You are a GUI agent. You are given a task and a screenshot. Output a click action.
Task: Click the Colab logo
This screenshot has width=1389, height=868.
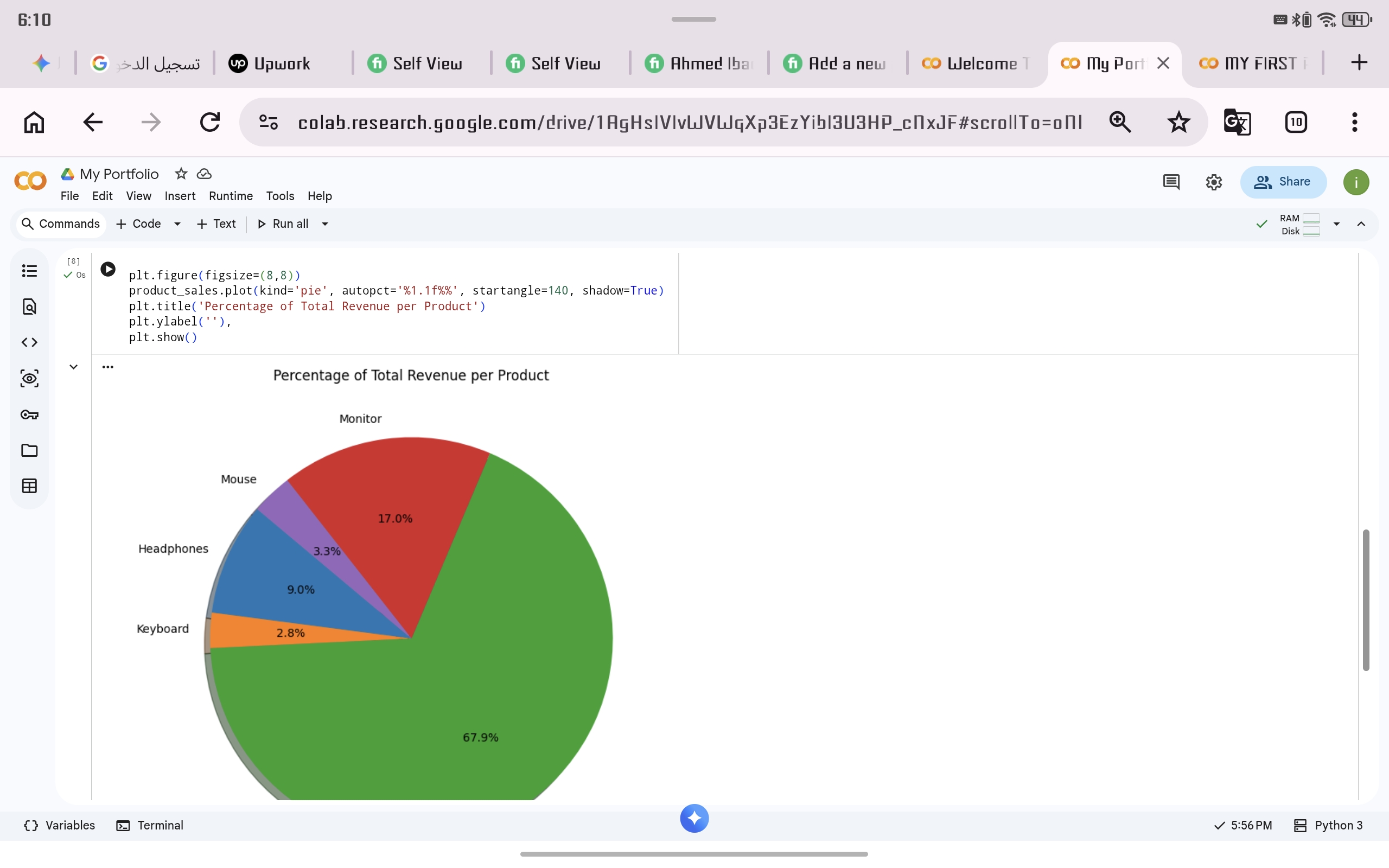30,181
